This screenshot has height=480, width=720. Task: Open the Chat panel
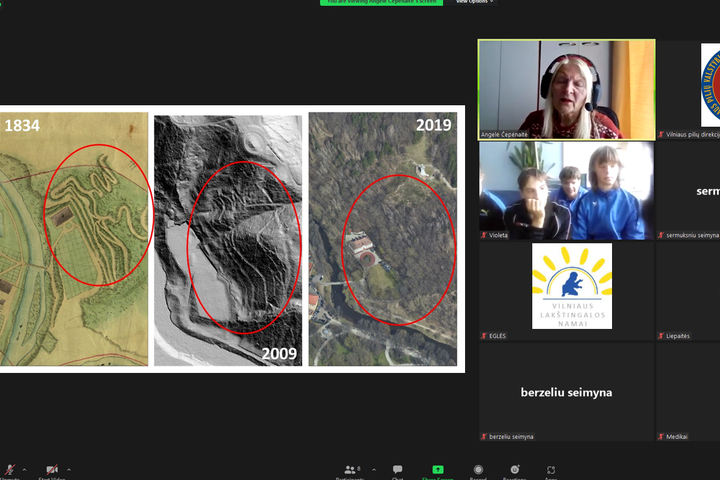(397, 471)
